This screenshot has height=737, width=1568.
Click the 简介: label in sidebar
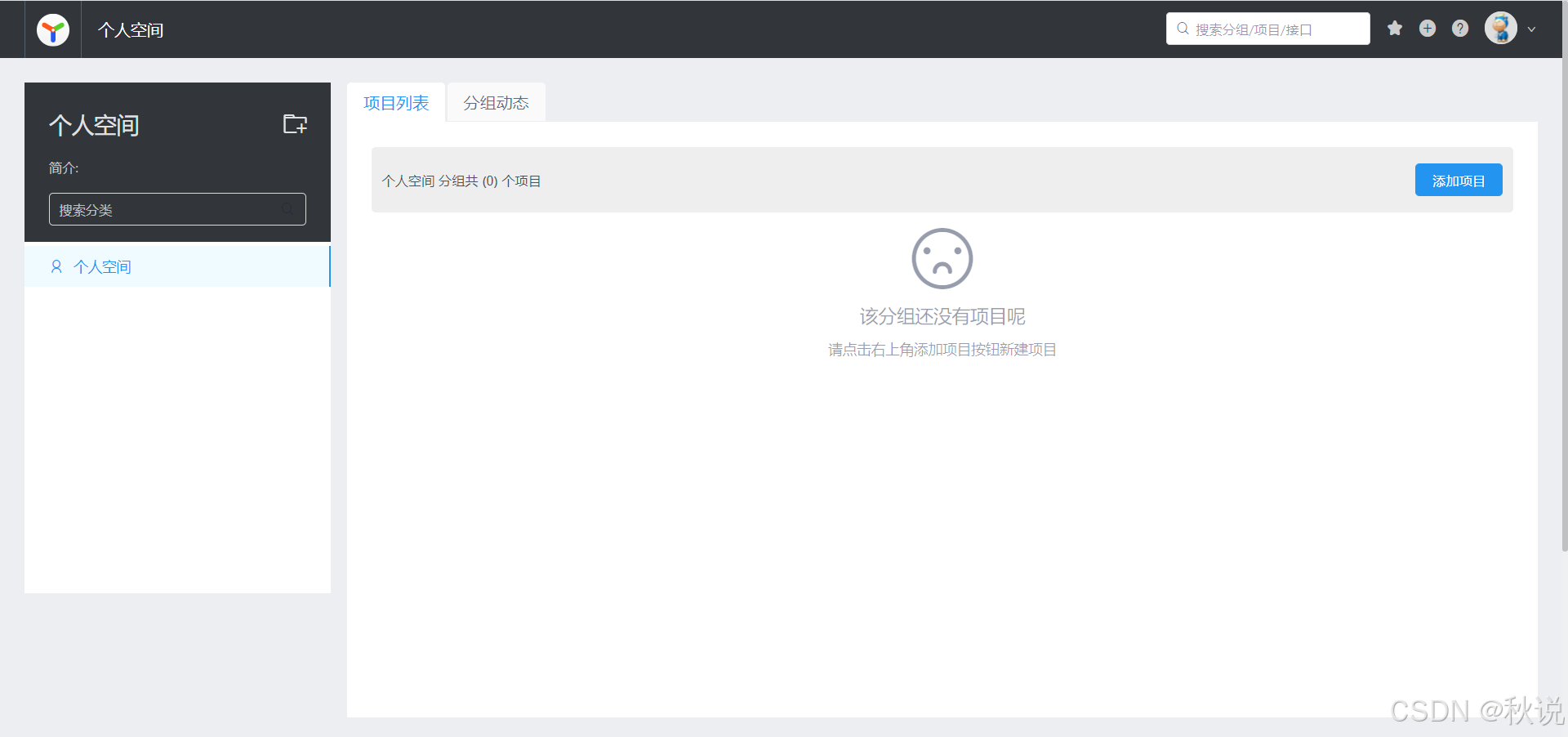point(64,168)
